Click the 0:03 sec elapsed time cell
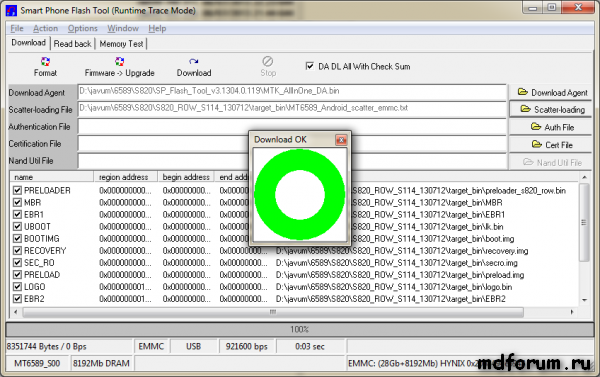 pos(310,346)
